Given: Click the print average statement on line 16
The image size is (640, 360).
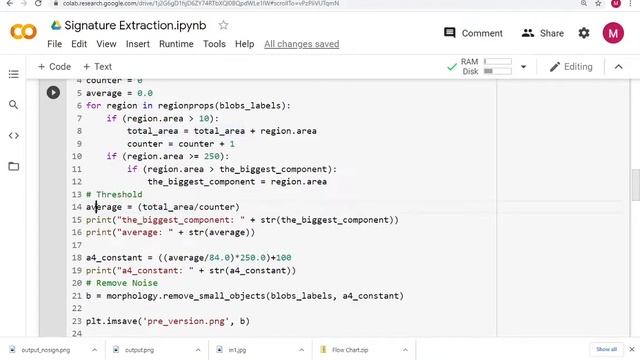Looking at the screenshot, I should 170,232.
